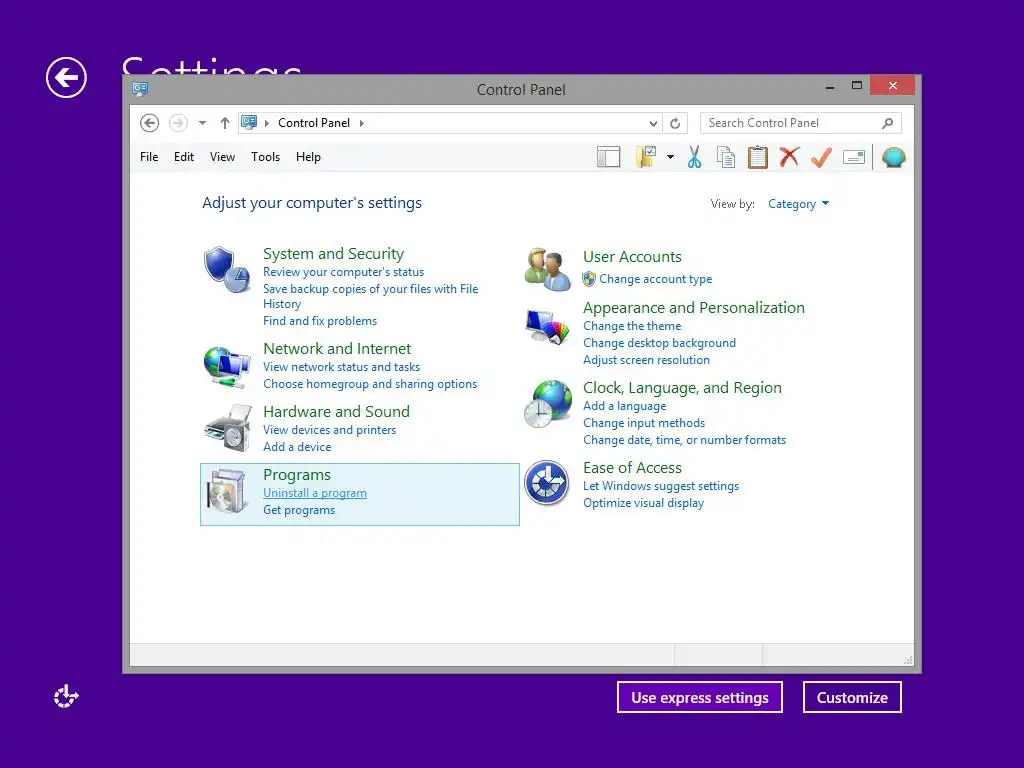
Task: Open Adjust screen resolution link
Action: 647,360
